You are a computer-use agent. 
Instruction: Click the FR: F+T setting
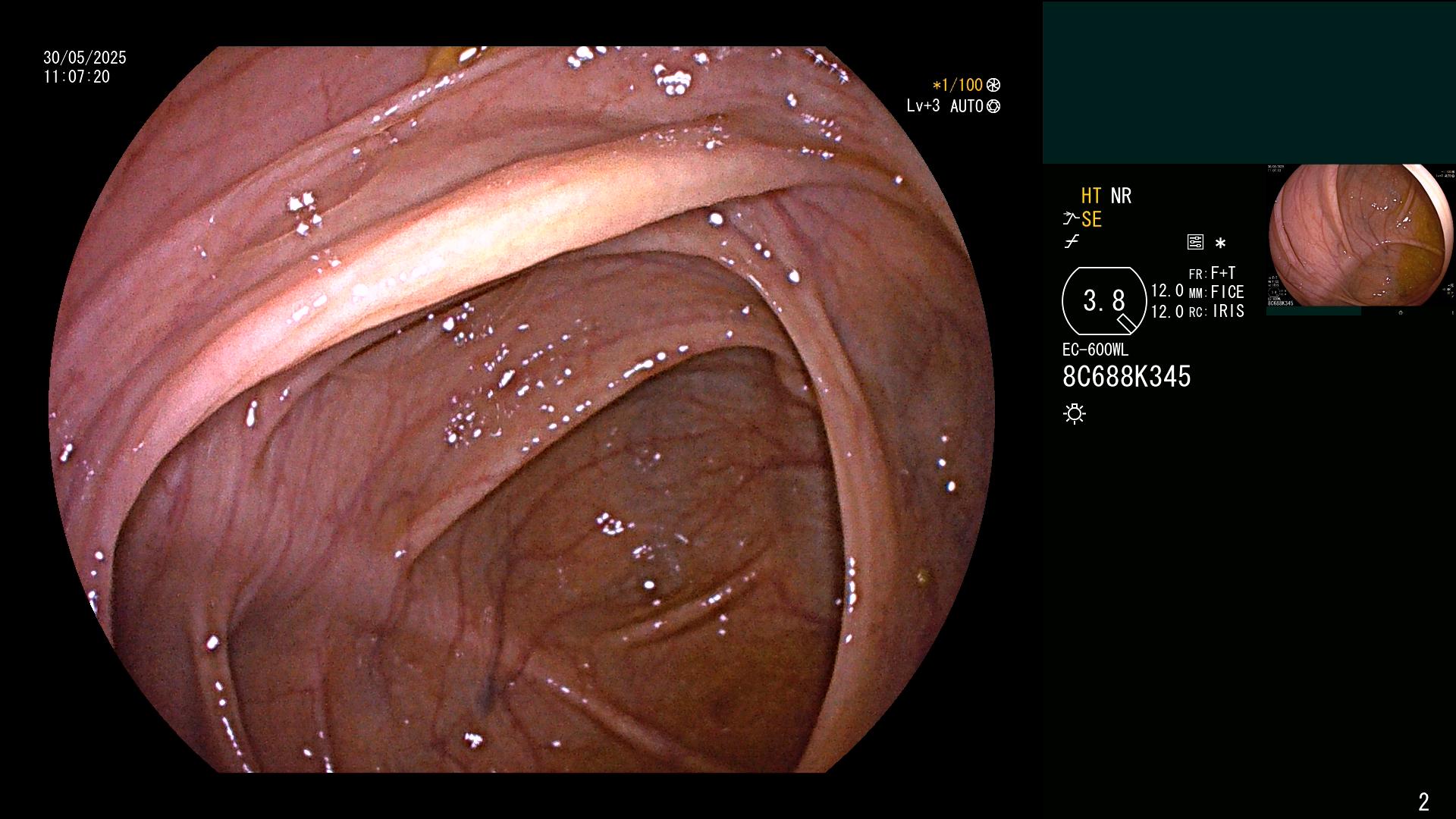1212,273
